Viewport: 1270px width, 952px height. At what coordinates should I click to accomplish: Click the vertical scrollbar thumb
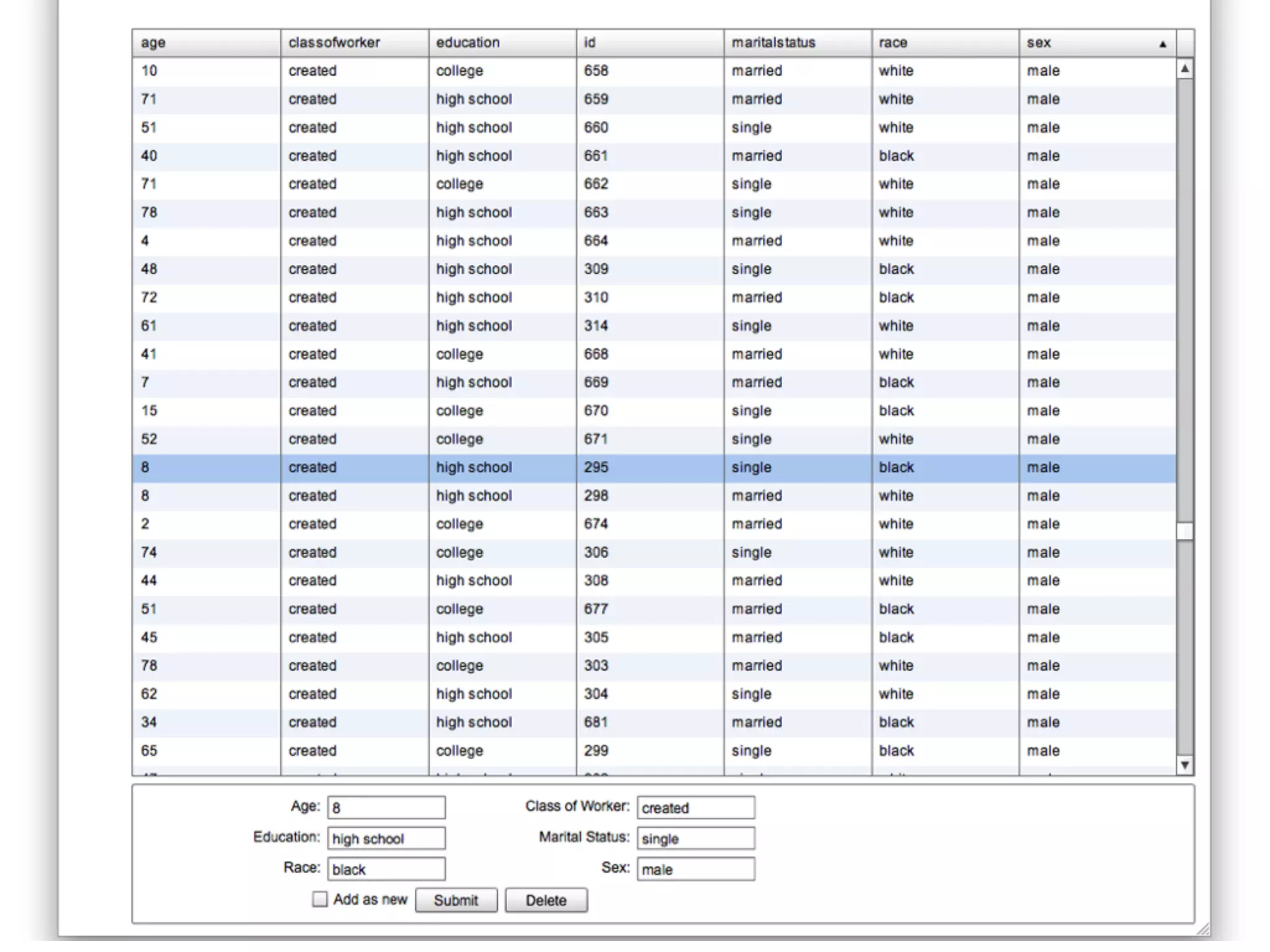[1184, 531]
